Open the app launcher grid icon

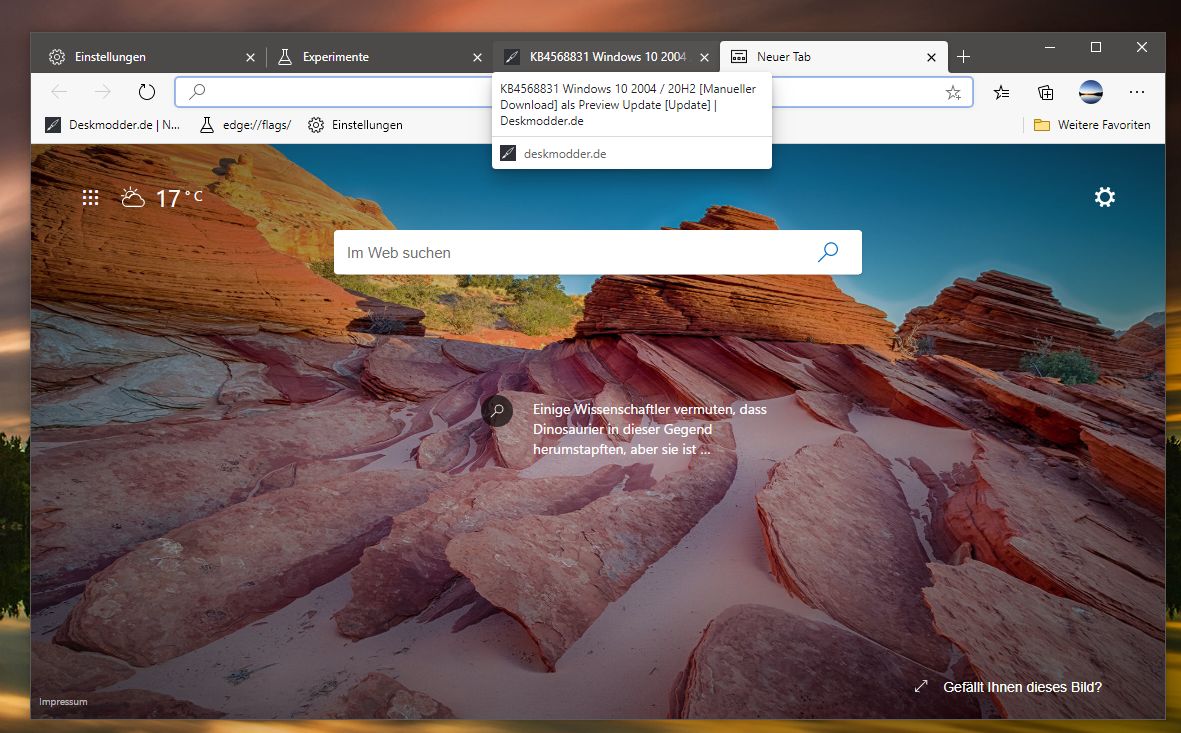[x=90, y=197]
